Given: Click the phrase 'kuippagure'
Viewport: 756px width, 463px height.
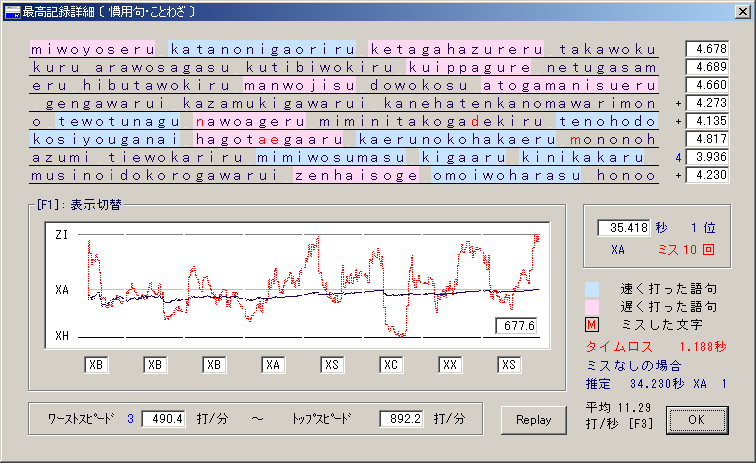Looking at the screenshot, I should pyautogui.click(x=469, y=67).
